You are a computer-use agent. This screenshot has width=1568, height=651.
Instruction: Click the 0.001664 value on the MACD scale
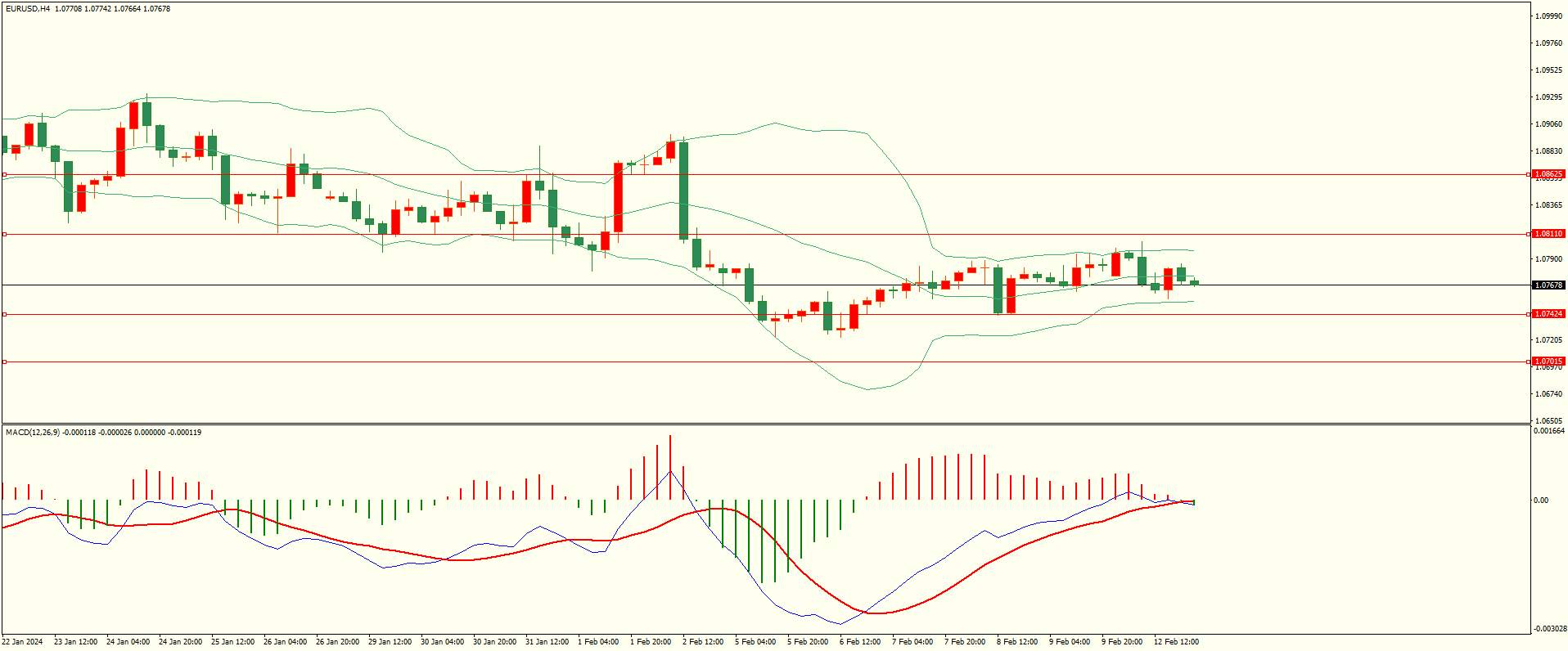pyautogui.click(x=1550, y=431)
